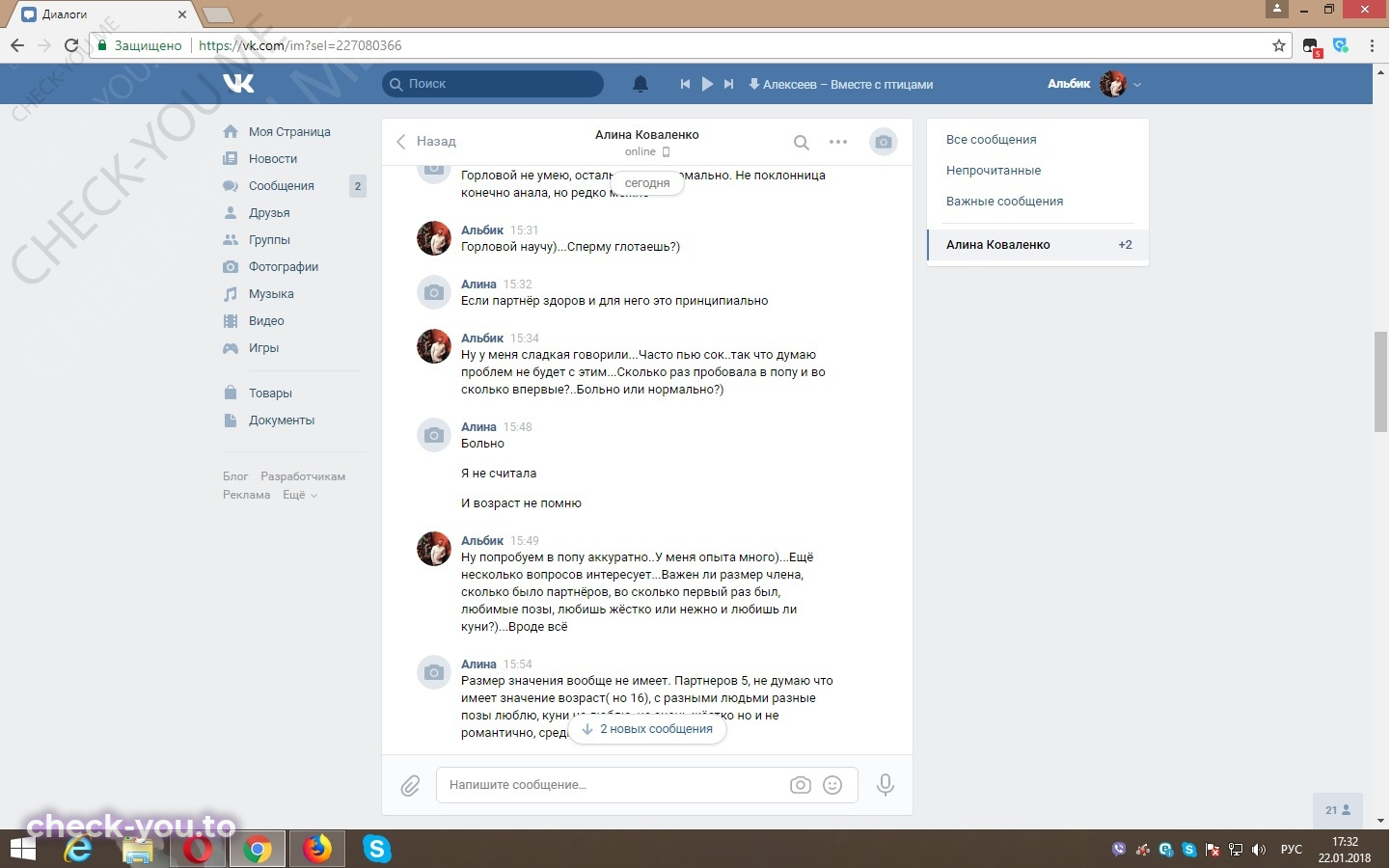Attach a photo via input camera icon
This screenshot has height=868, width=1391.
pos(801,785)
